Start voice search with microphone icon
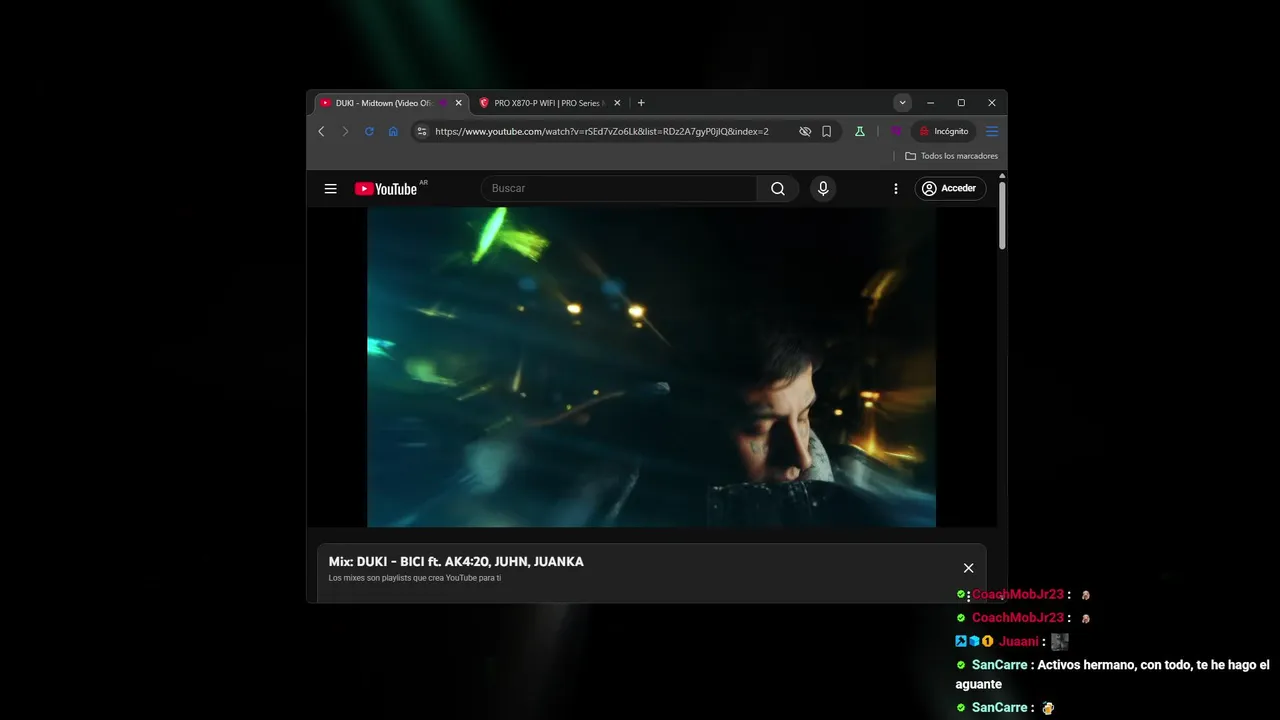Viewport: 1280px width, 720px height. tap(823, 188)
